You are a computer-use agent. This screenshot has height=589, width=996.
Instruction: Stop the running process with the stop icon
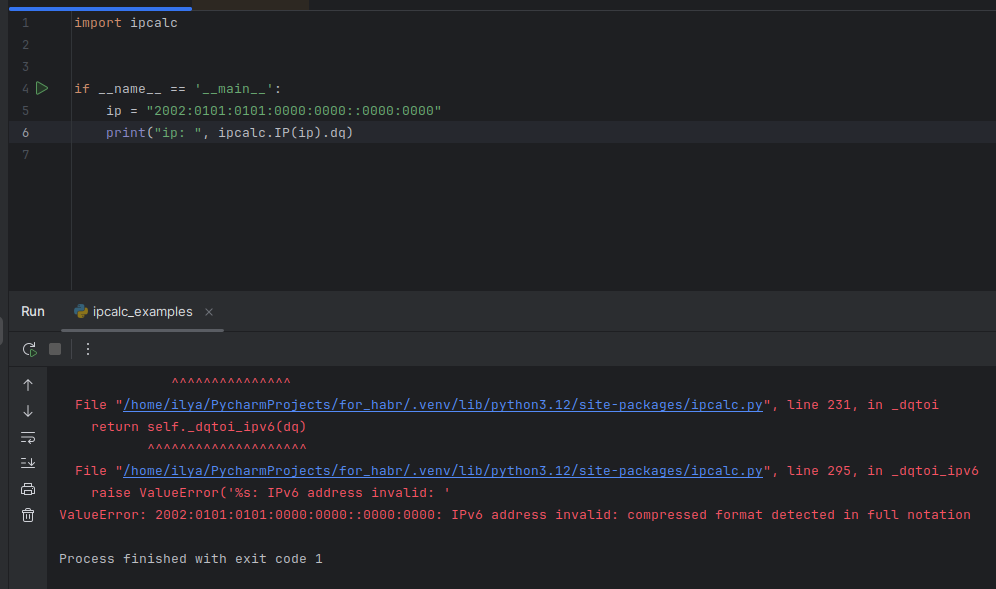(55, 349)
